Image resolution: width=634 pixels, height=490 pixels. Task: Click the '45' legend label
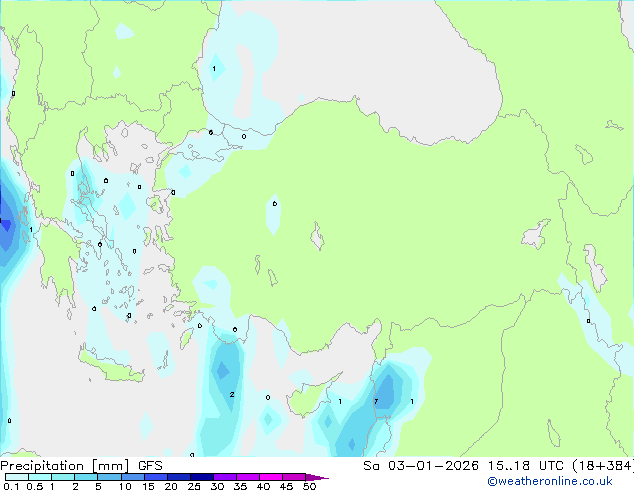pos(286,486)
